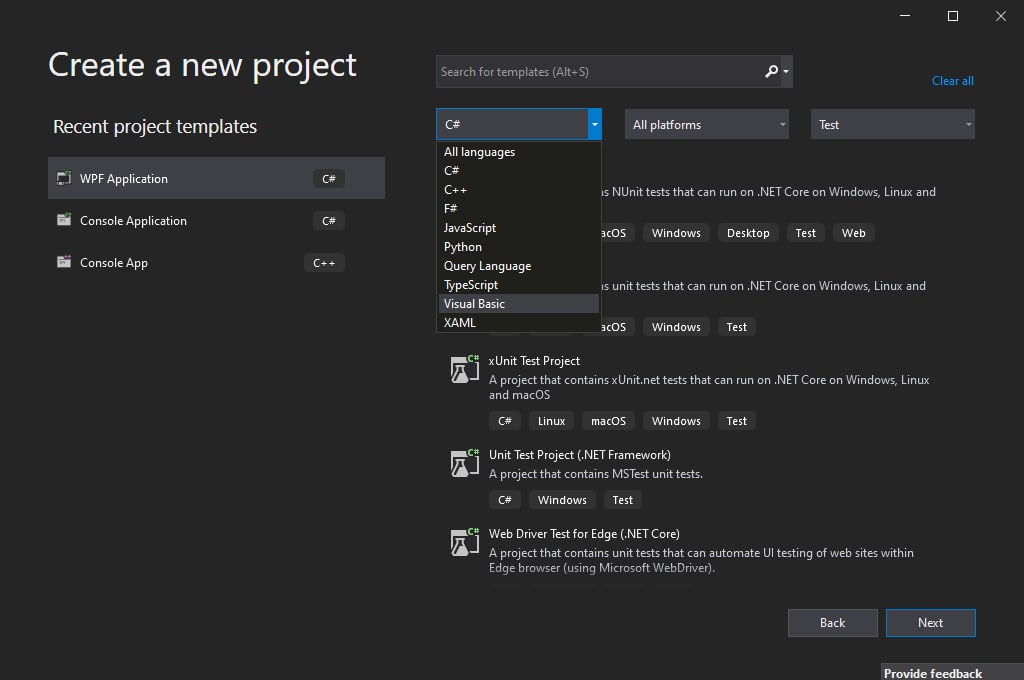
Task: Focus the Search for templates field
Action: pos(598,72)
